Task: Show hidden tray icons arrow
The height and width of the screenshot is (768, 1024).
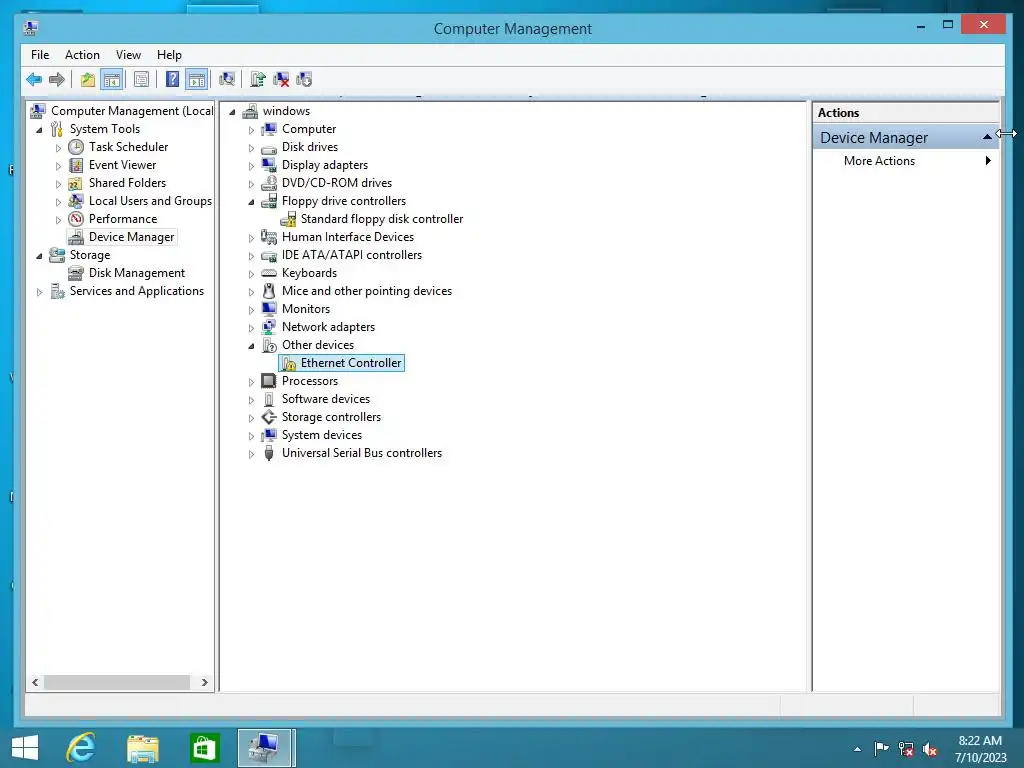Action: (x=857, y=749)
